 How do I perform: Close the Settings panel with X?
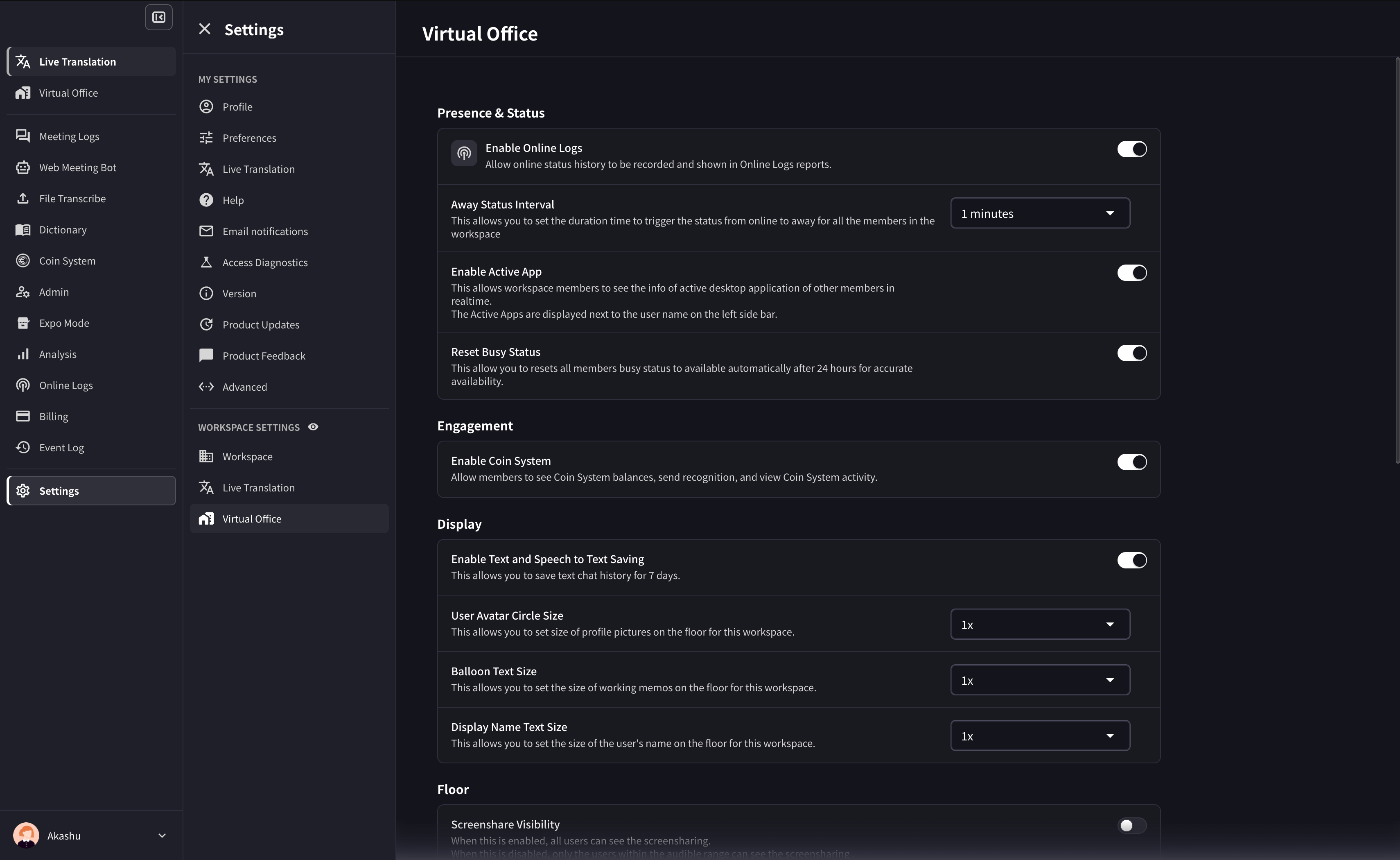(x=205, y=29)
